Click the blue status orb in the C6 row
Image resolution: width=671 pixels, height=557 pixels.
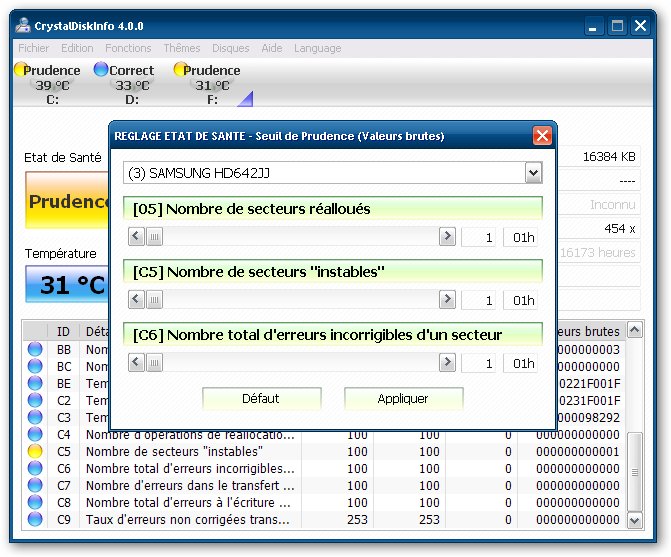36,469
